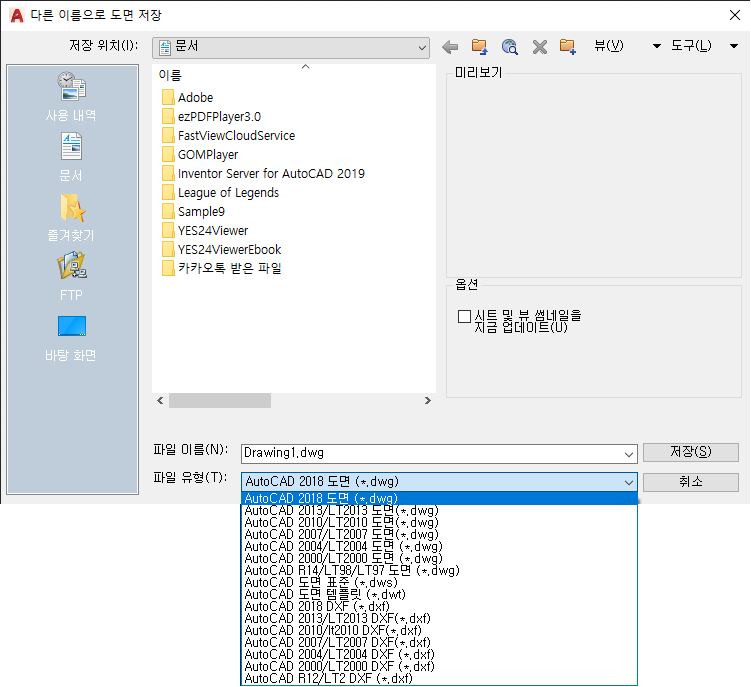Select the Sample9 folder
Screen dimensions: 751x687
[x=193, y=211]
